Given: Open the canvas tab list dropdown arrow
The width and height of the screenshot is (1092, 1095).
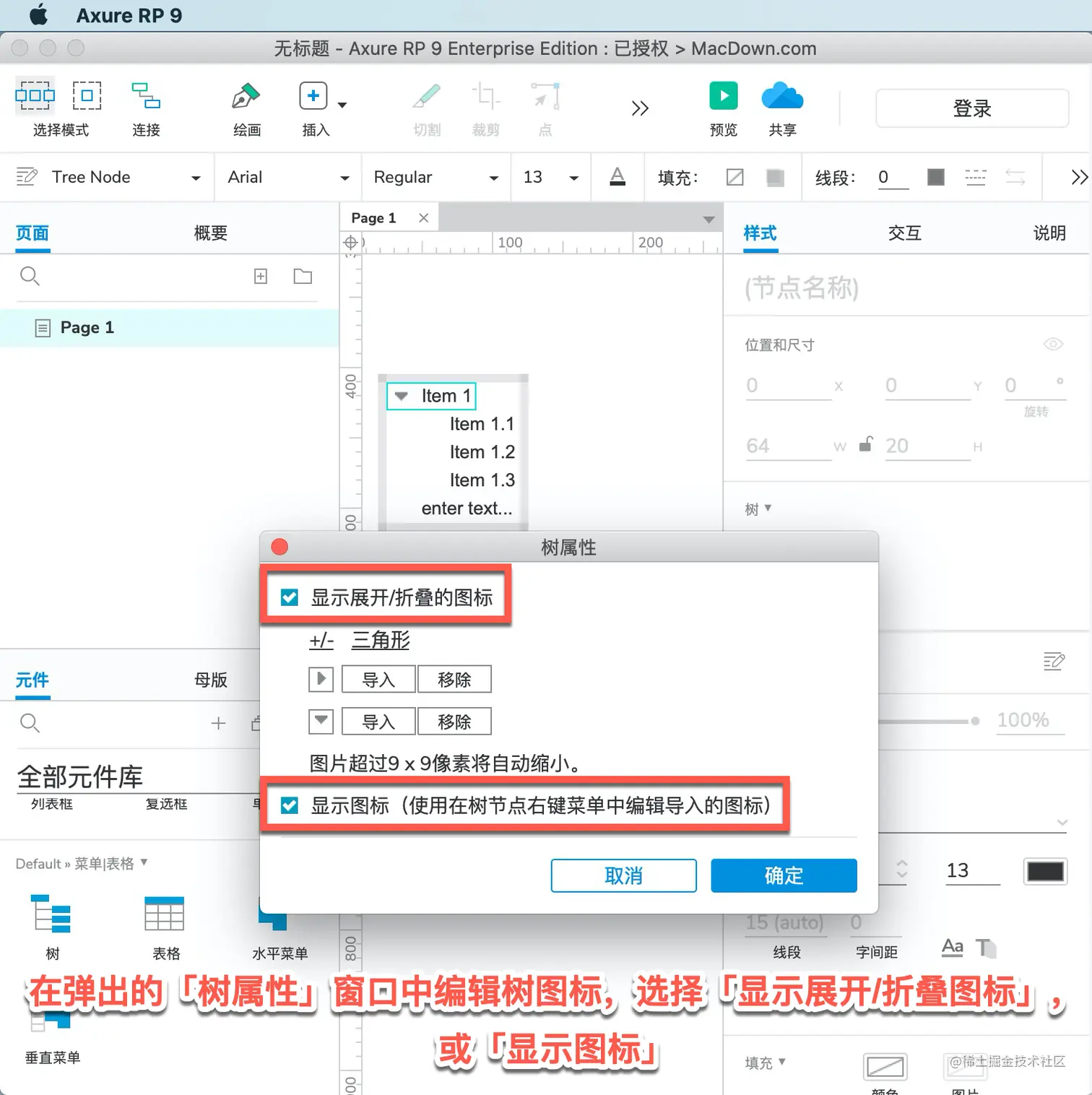Looking at the screenshot, I should 708,219.
